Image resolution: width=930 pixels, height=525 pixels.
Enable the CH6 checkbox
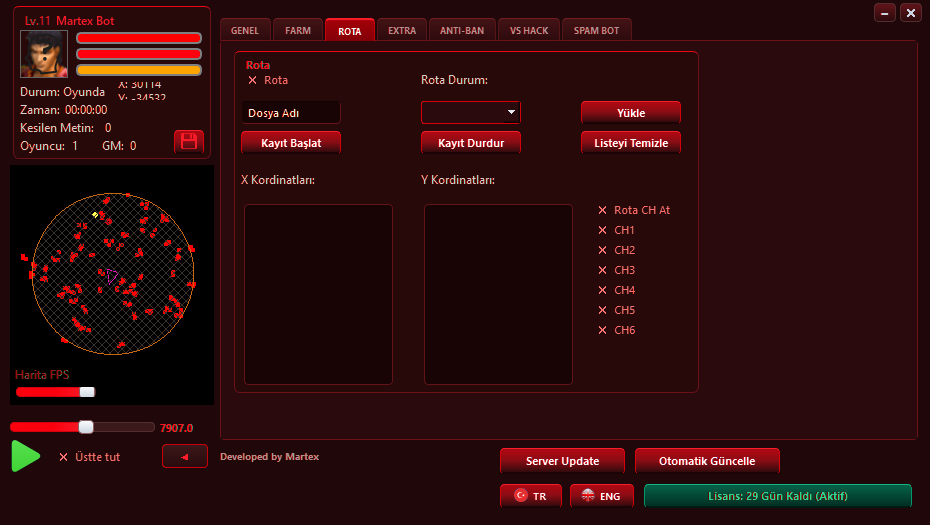(x=603, y=330)
